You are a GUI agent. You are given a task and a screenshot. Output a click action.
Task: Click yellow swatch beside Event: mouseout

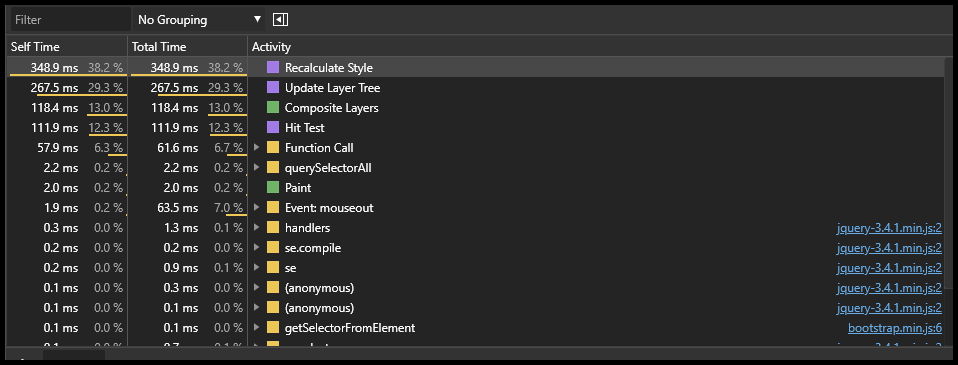(273, 208)
